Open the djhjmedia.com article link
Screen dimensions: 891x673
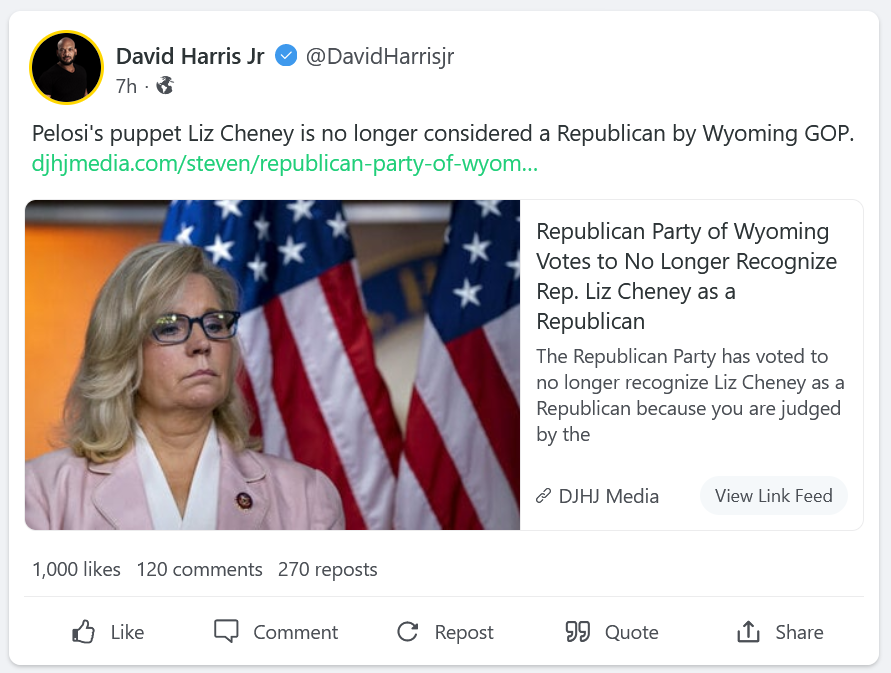coord(285,163)
